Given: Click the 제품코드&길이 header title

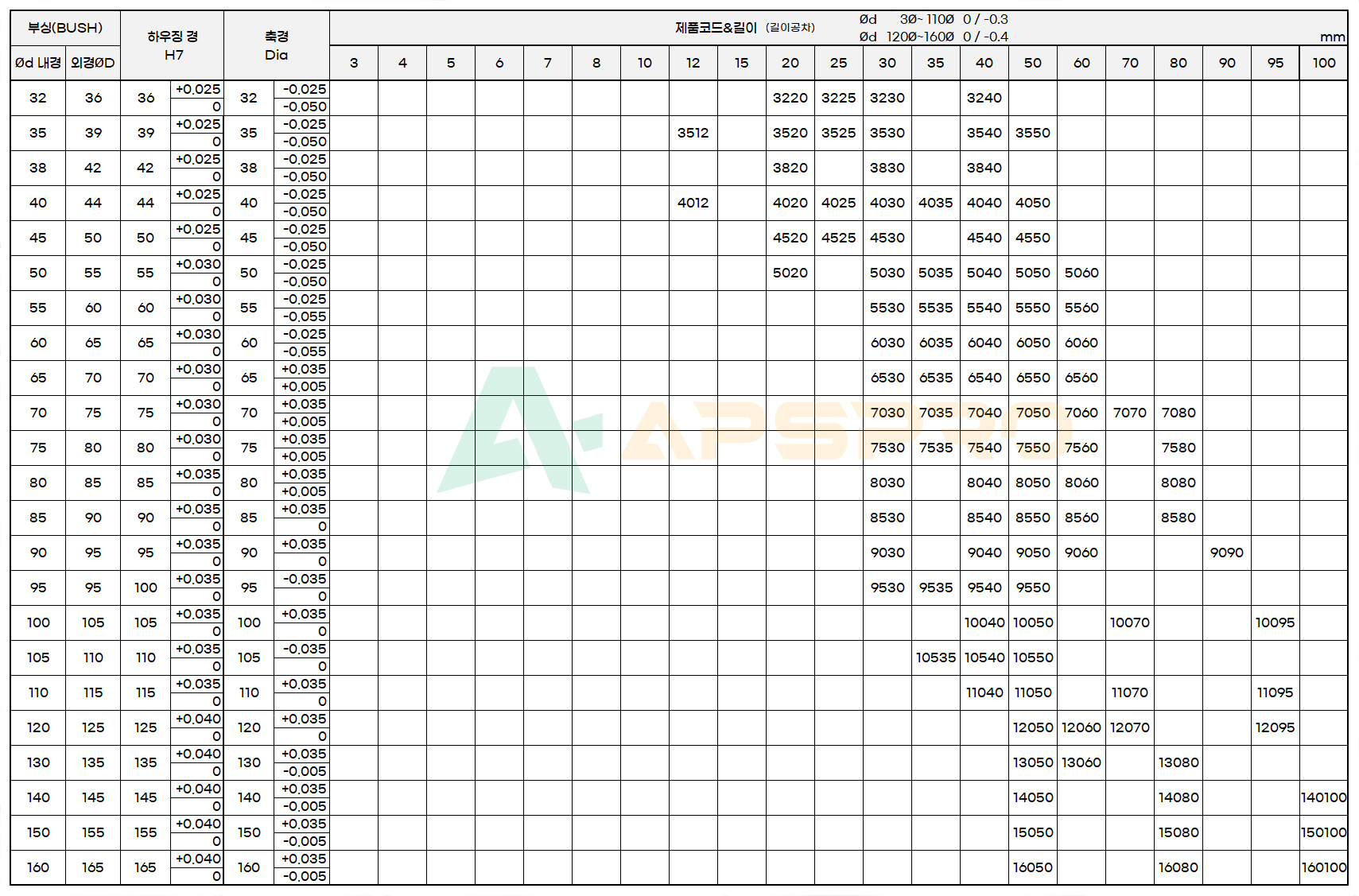Looking at the screenshot, I should pyautogui.click(x=716, y=28).
